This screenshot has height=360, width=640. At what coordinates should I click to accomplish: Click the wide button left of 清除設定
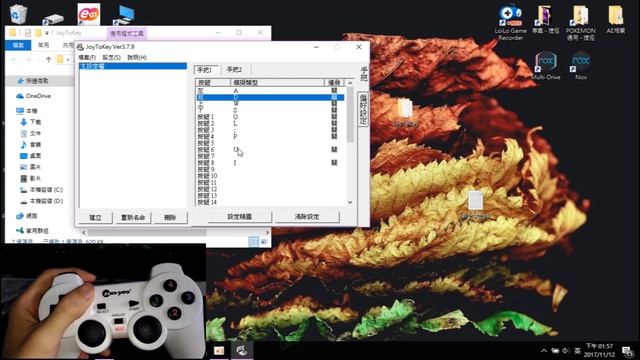coord(240,217)
